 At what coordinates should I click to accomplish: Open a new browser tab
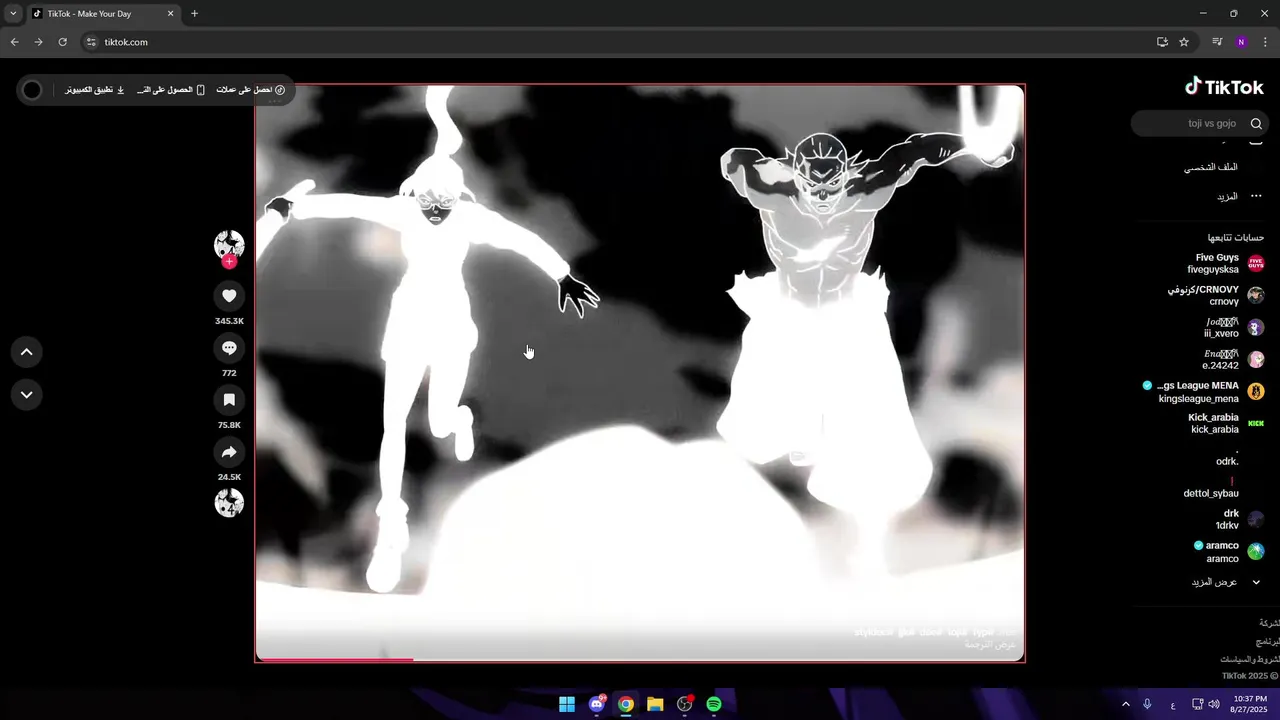point(194,14)
